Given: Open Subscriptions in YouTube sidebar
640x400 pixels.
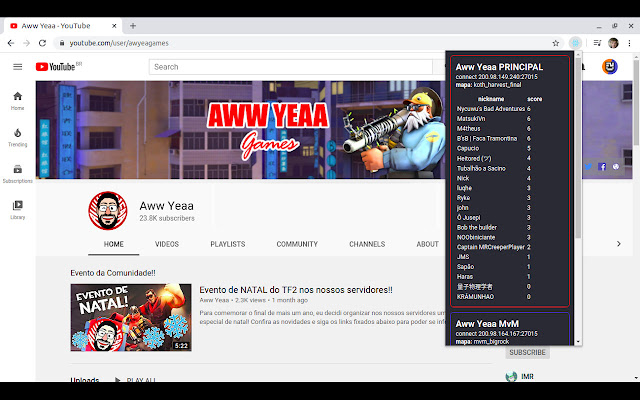Looking at the screenshot, I should [x=18, y=174].
